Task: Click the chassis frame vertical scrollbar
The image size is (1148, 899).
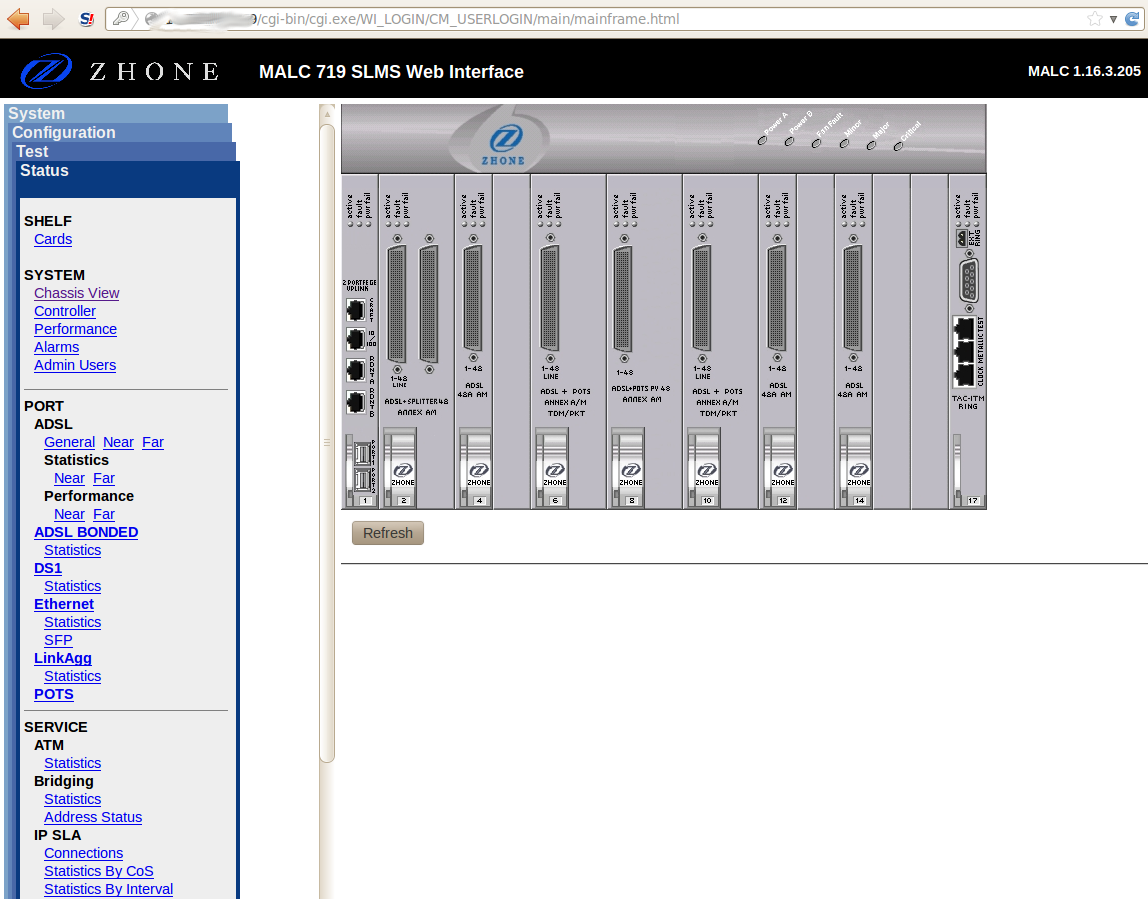Action: tap(327, 443)
